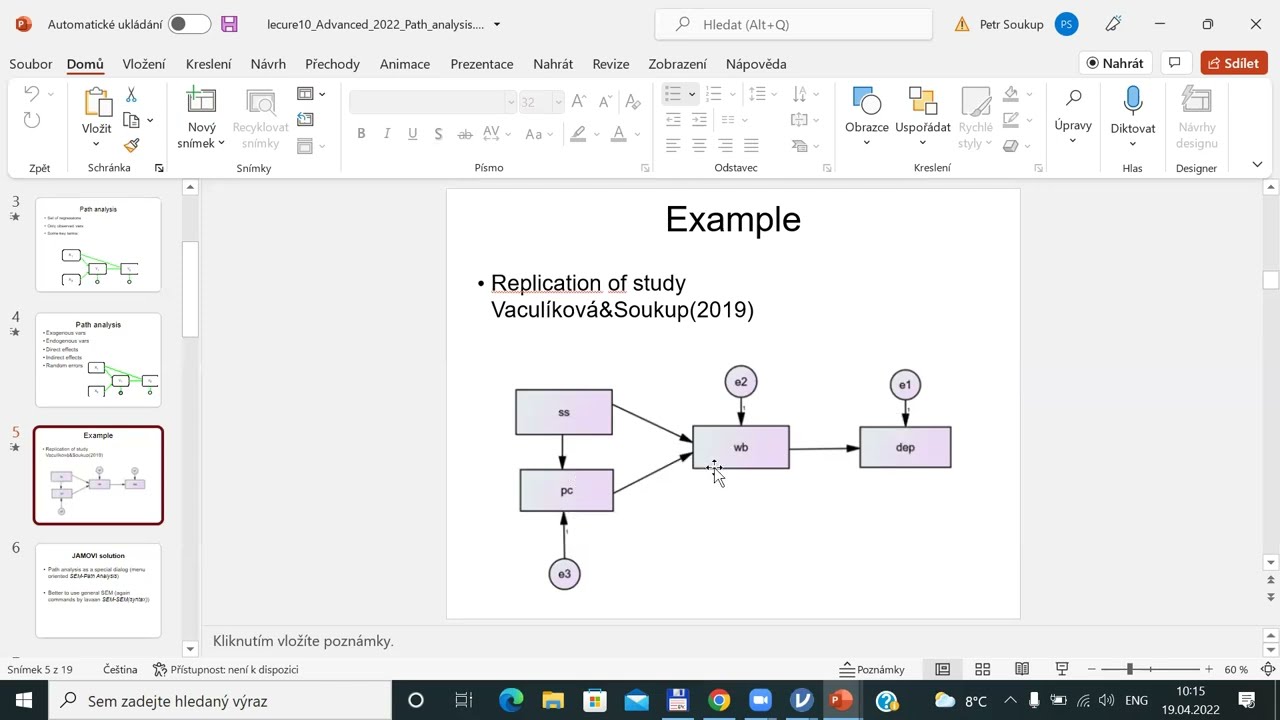Open Zoom from the taskbar

[760, 700]
